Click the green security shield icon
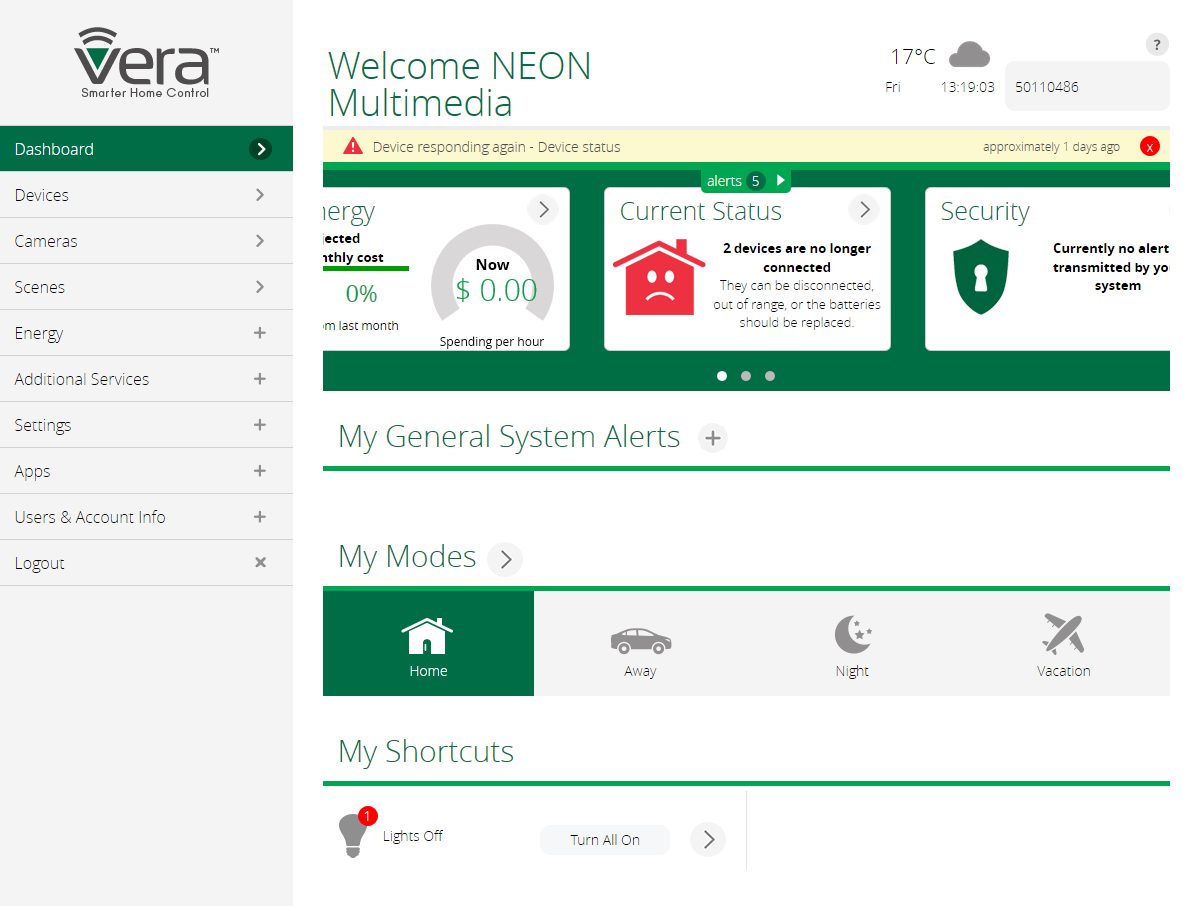The width and height of the screenshot is (1183, 906). (981, 277)
